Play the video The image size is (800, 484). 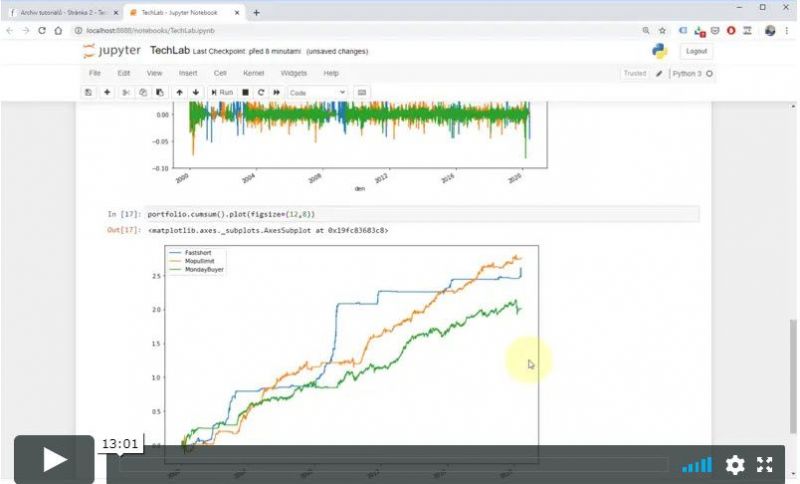click(54, 460)
